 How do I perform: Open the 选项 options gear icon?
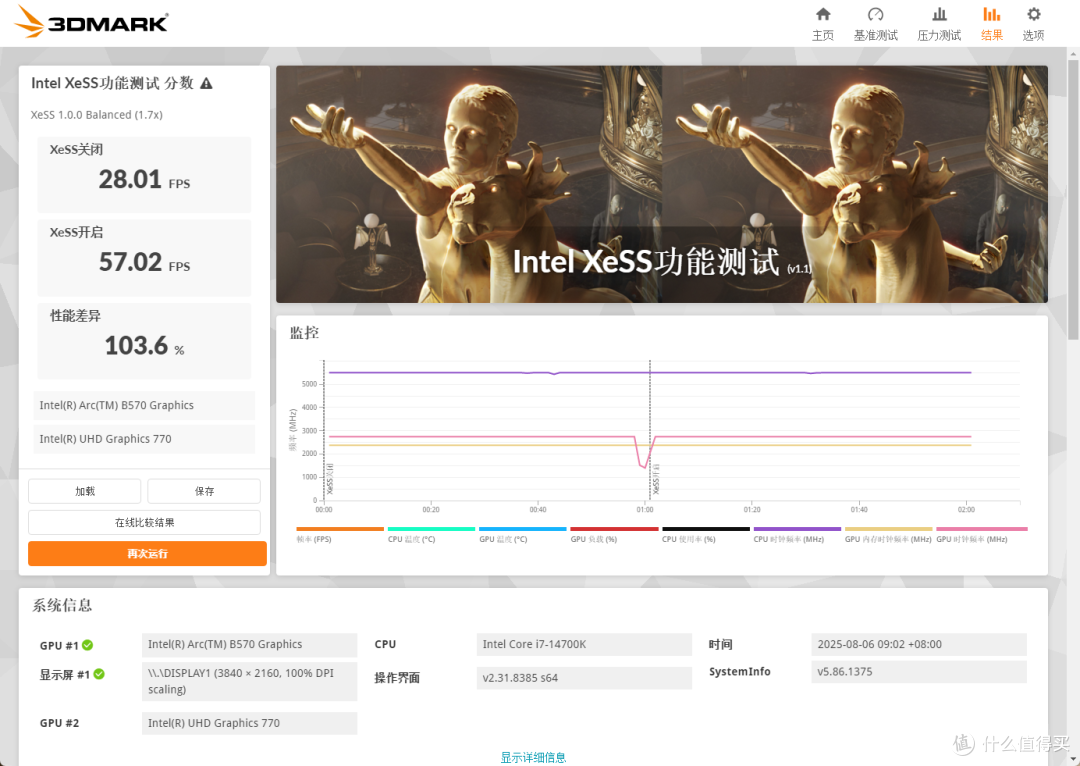pos(1034,14)
